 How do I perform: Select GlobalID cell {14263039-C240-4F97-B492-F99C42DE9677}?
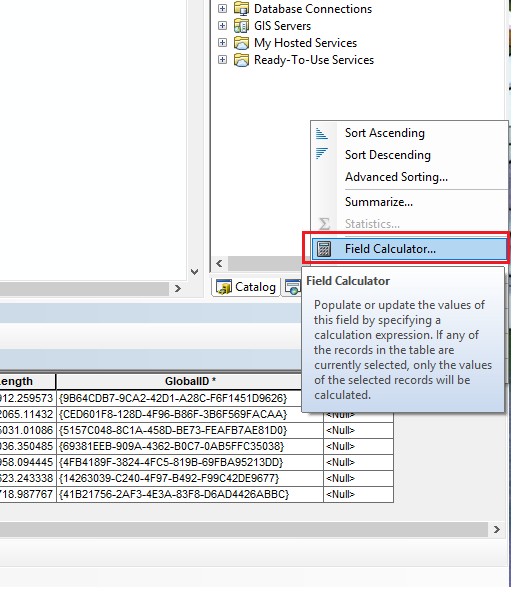(x=190, y=478)
